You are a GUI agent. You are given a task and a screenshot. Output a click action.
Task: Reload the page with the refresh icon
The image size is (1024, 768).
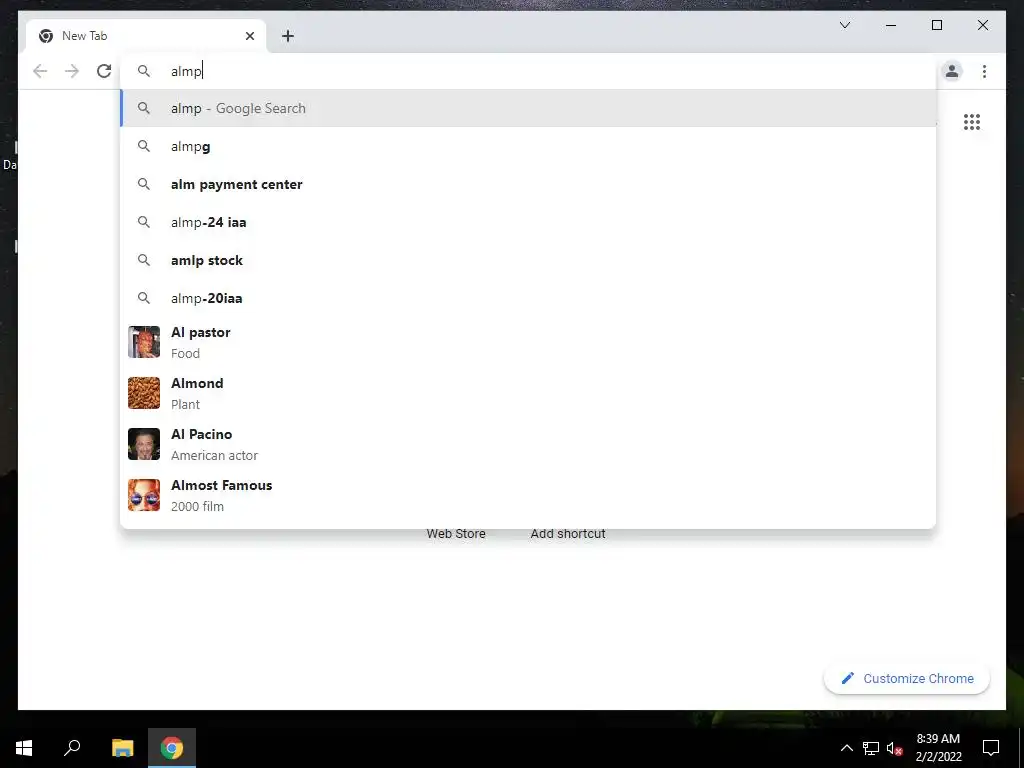tap(104, 71)
